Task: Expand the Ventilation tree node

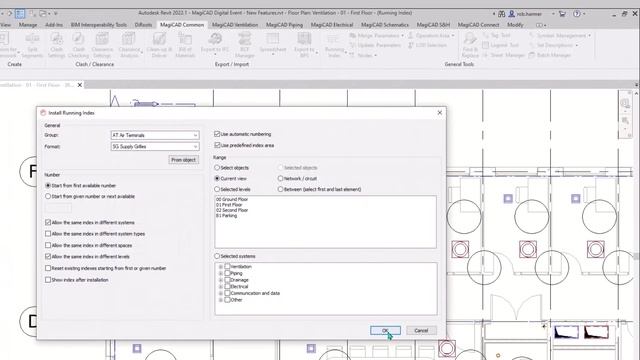Action: point(221,267)
